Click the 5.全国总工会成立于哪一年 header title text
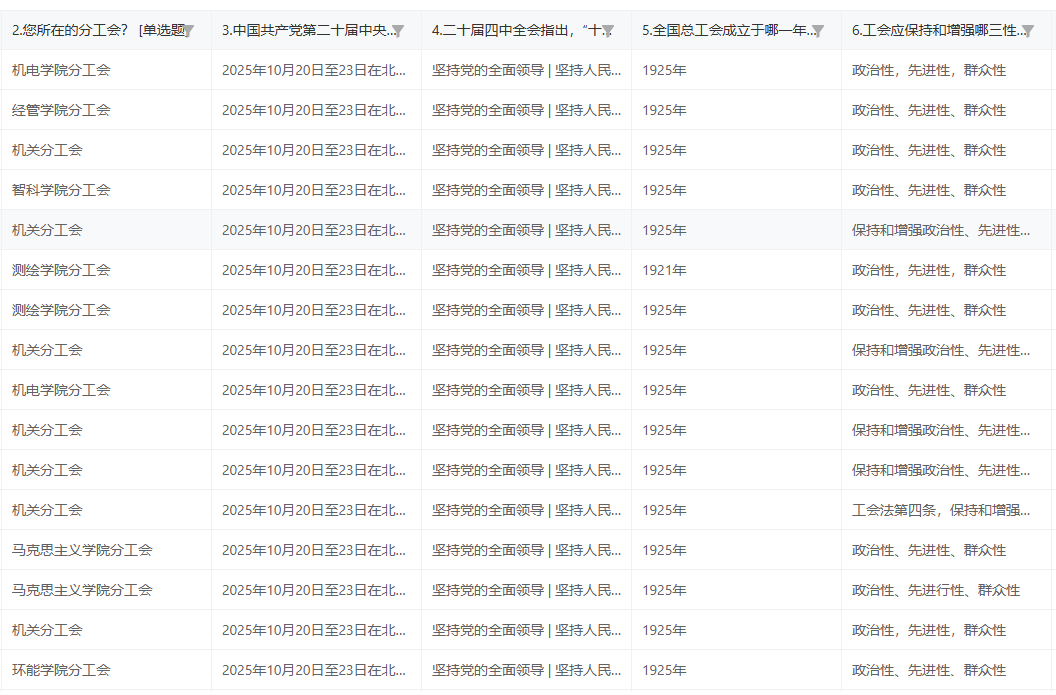The width and height of the screenshot is (1056, 695). coord(727,30)
